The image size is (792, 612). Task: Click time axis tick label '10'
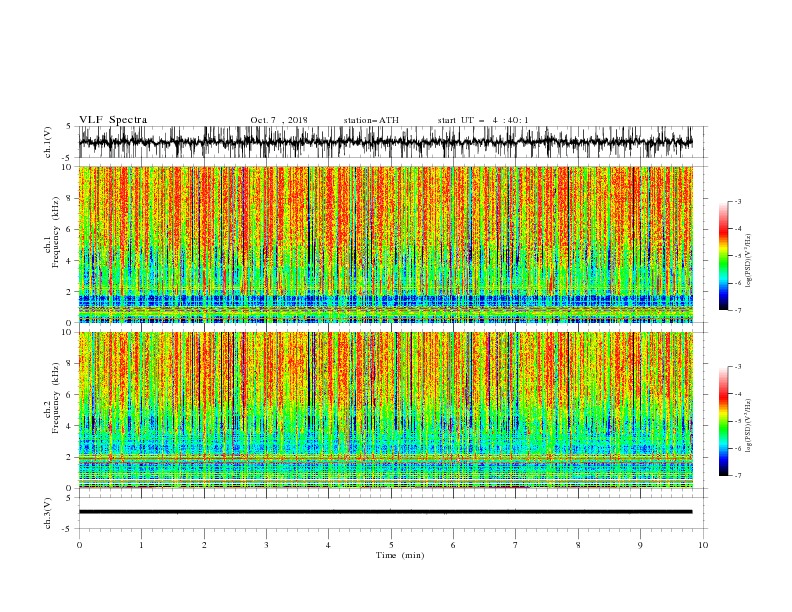703,545
